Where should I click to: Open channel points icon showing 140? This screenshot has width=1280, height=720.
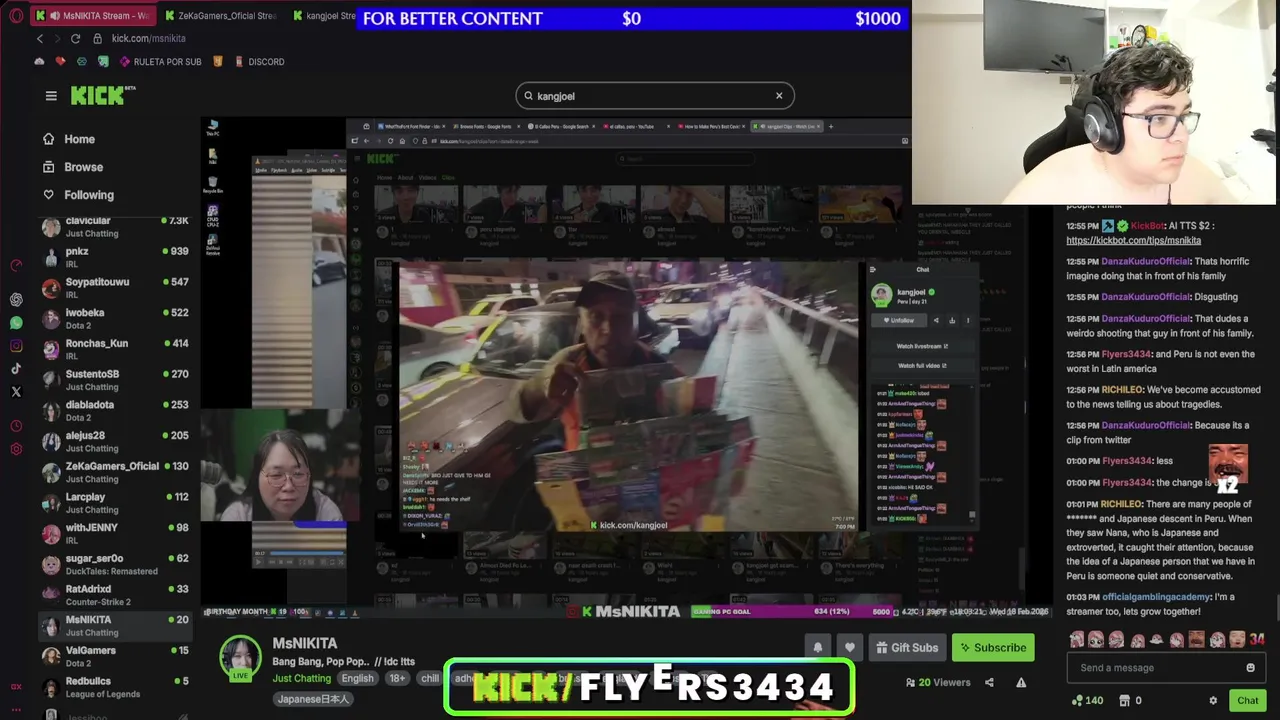(1087, 701)
